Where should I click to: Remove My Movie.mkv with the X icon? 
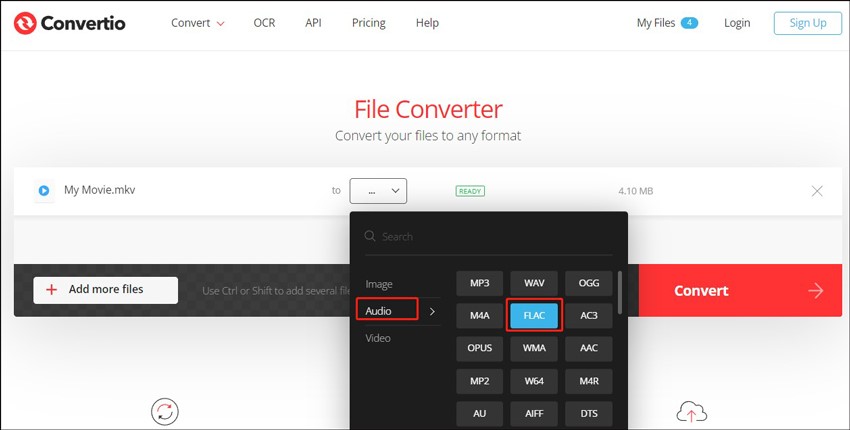(x=817, y=191)
